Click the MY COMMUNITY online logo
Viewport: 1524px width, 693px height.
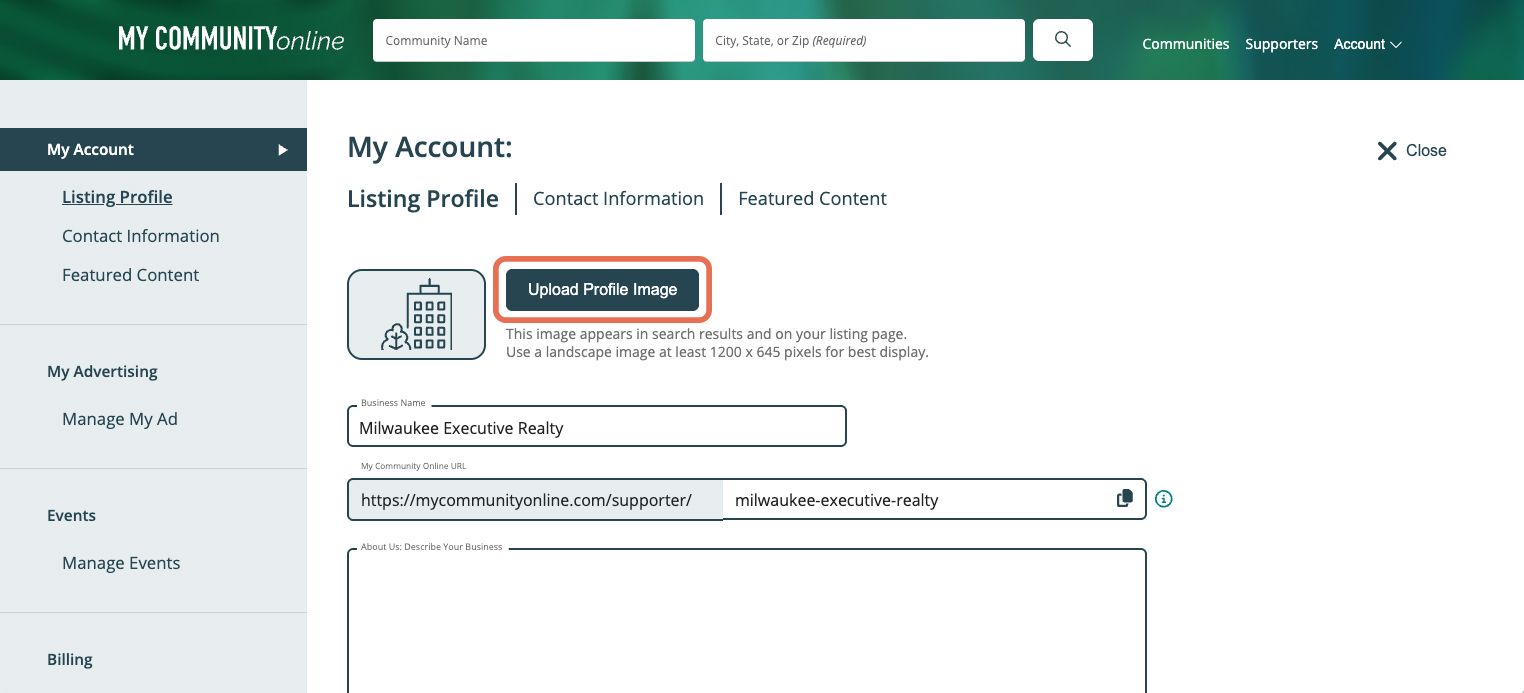(x=231, y=39)
